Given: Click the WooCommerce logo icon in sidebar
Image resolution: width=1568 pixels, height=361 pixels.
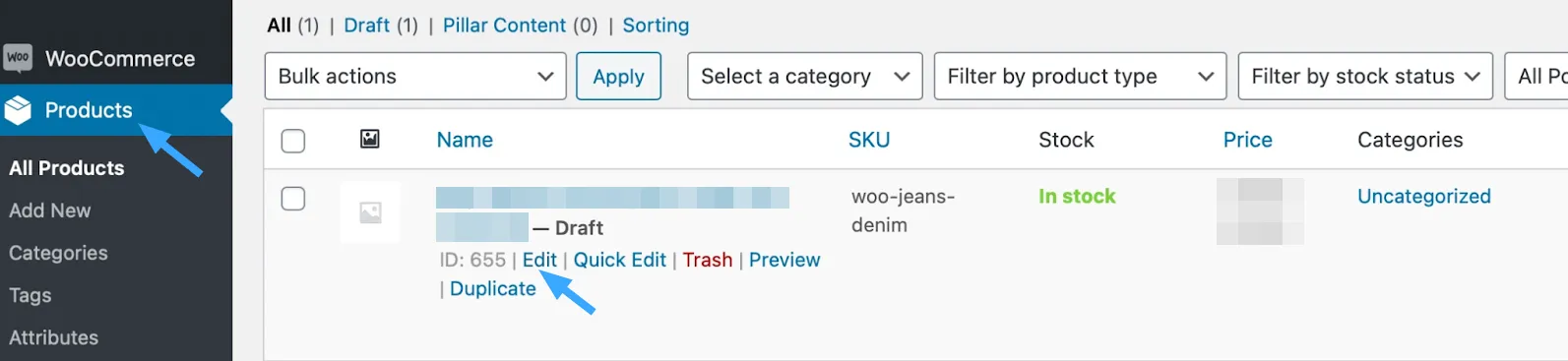Looking at the screenshot, I should point(18,58).
